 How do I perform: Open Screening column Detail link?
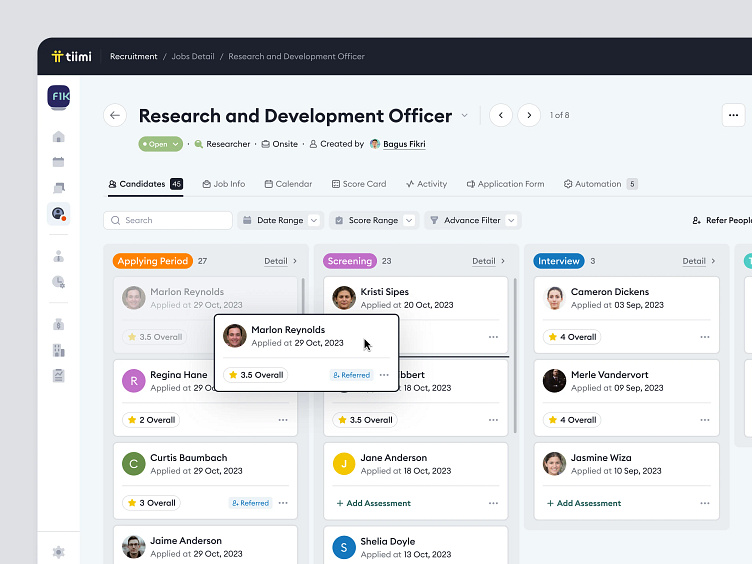click(489, 261)
